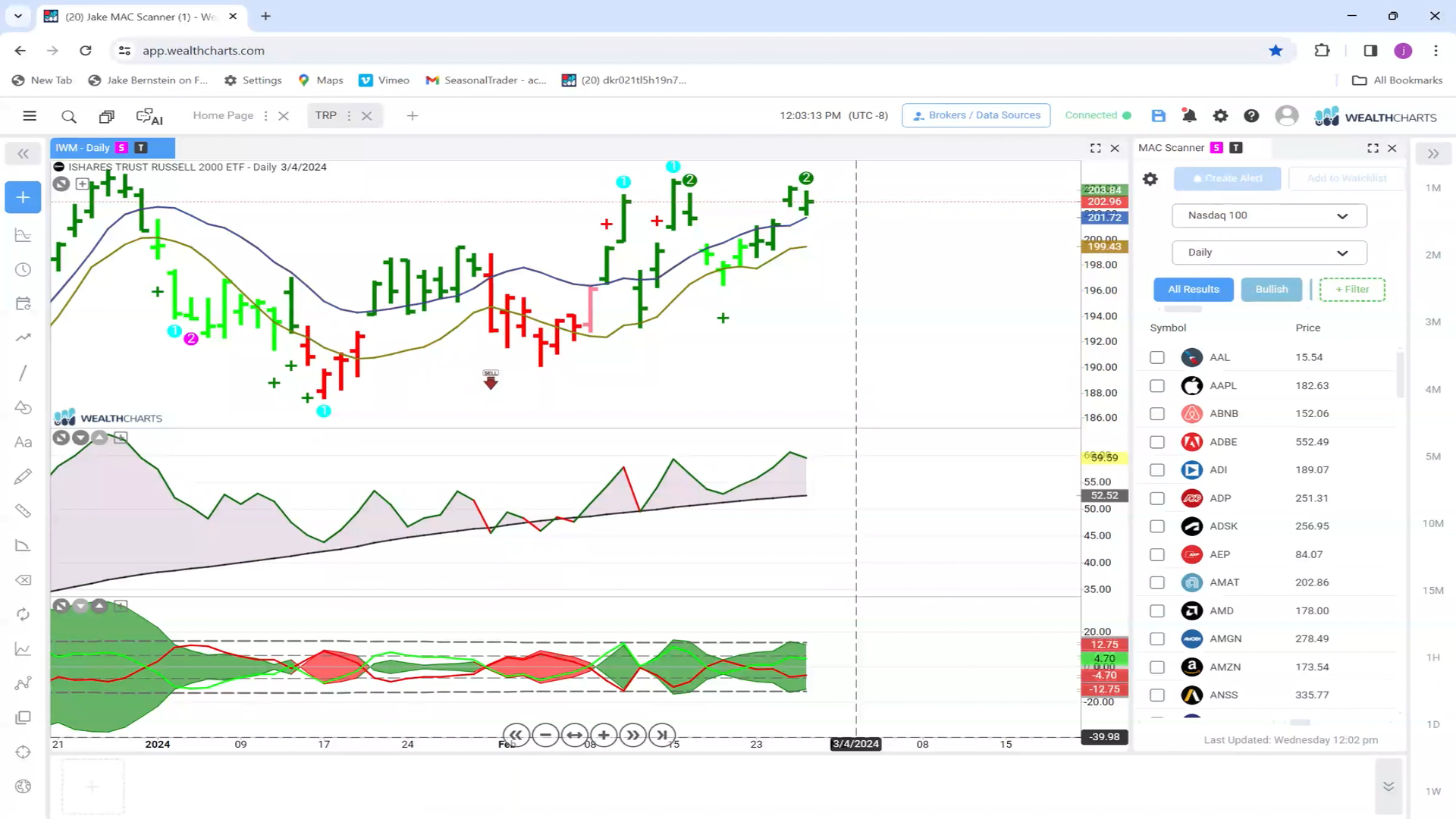1456x819 pixels.
Task: Check the ADBE symbol checkbox
Action: 1157,442
